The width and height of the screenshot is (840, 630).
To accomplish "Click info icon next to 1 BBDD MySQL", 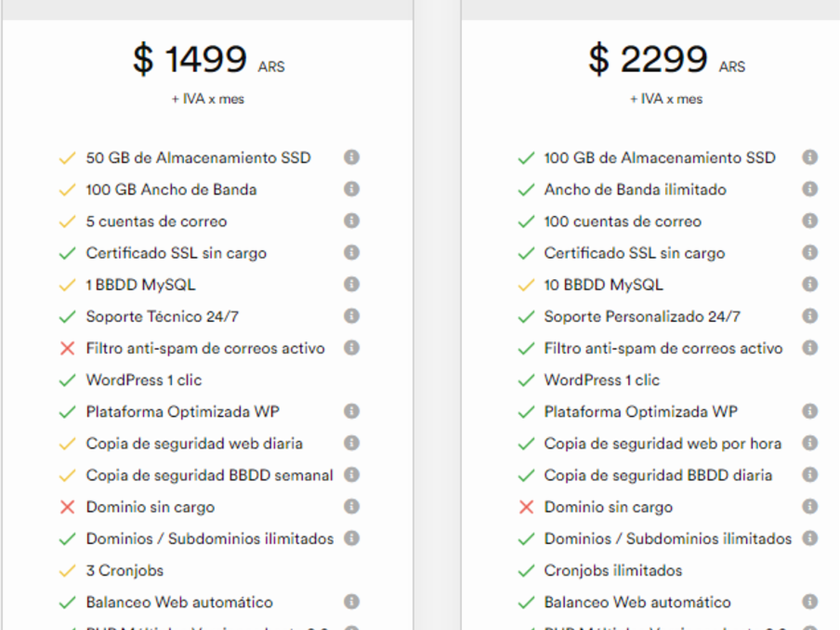I will point(352,284).
